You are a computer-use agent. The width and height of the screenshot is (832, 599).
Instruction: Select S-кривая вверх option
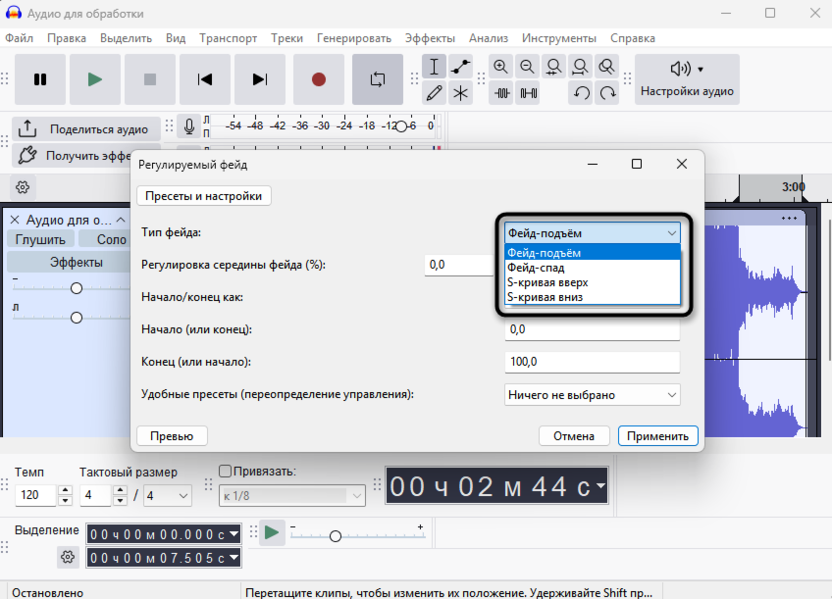(547, 282)
